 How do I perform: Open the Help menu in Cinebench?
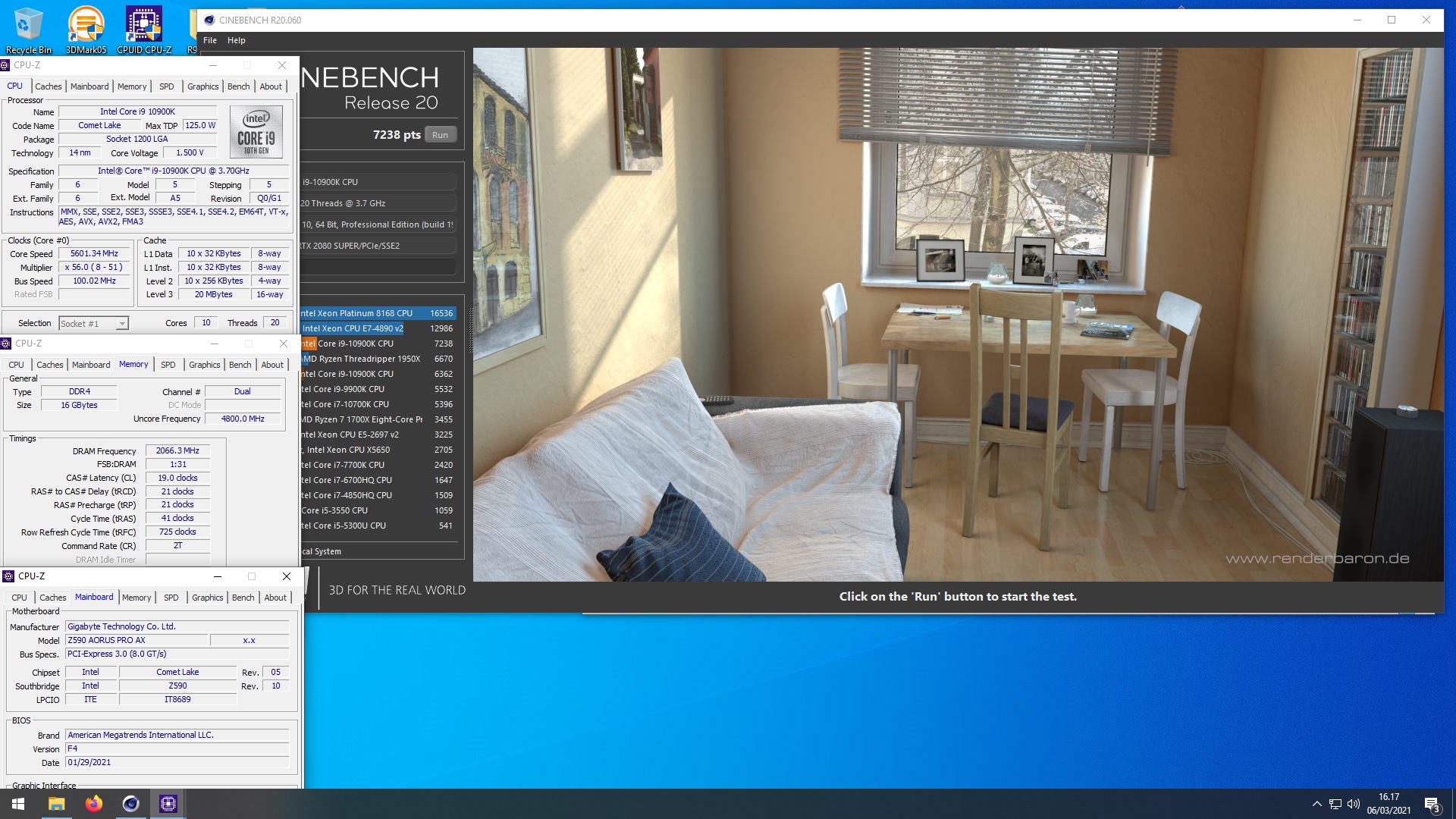coord(237,40)
